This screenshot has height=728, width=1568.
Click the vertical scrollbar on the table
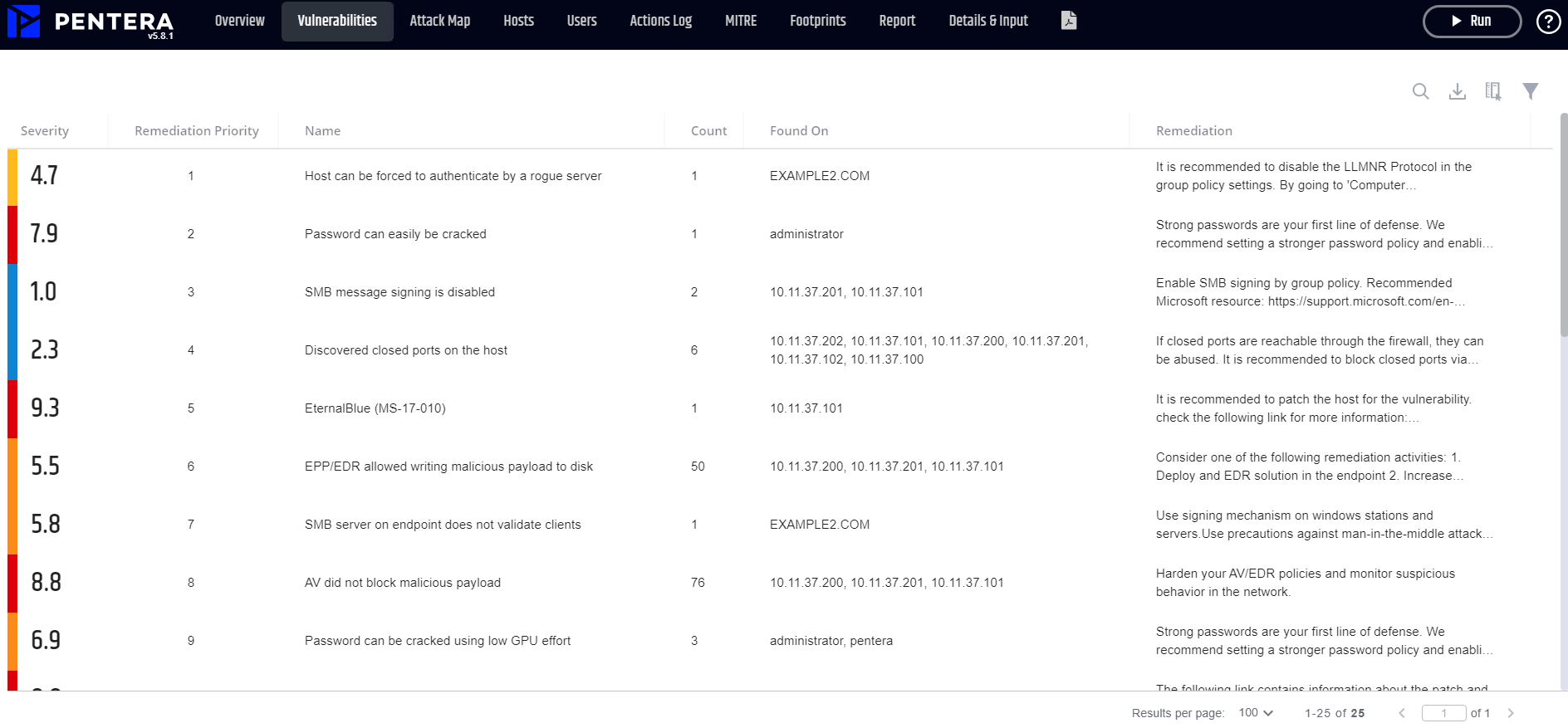[x=1563, y=224]
